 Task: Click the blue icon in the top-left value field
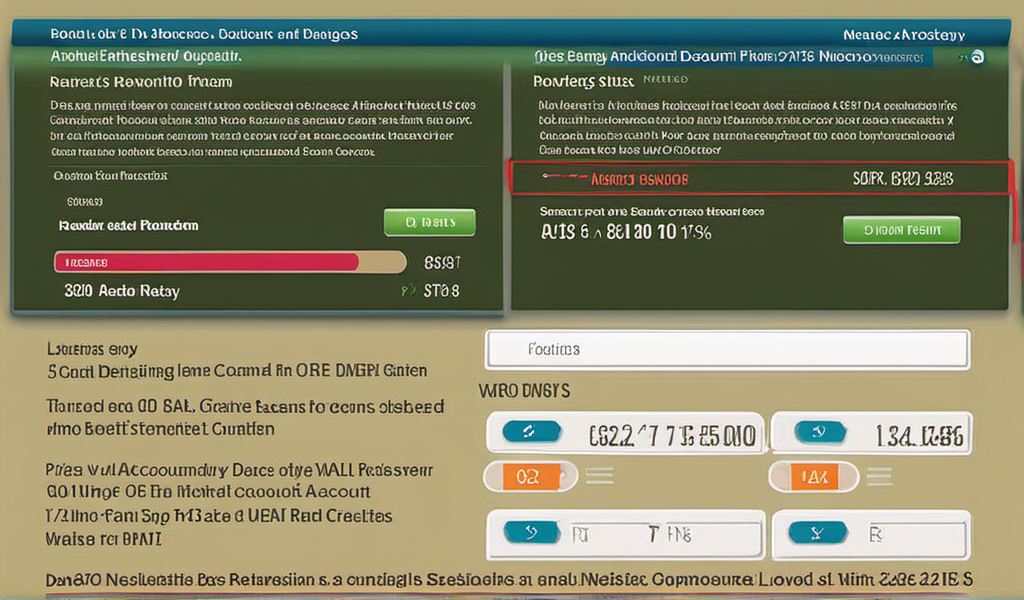point(528,433)
